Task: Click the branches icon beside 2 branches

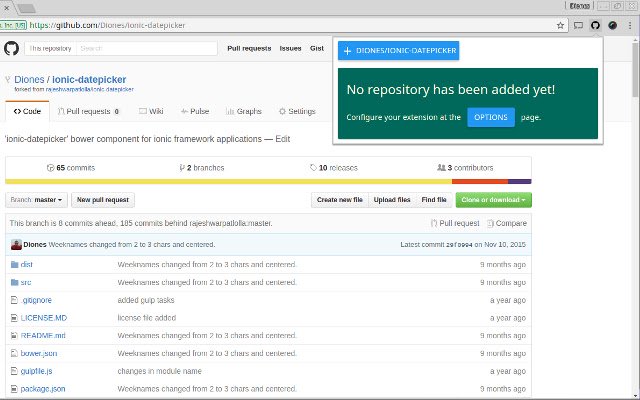Action: click(x=182, y=168)
